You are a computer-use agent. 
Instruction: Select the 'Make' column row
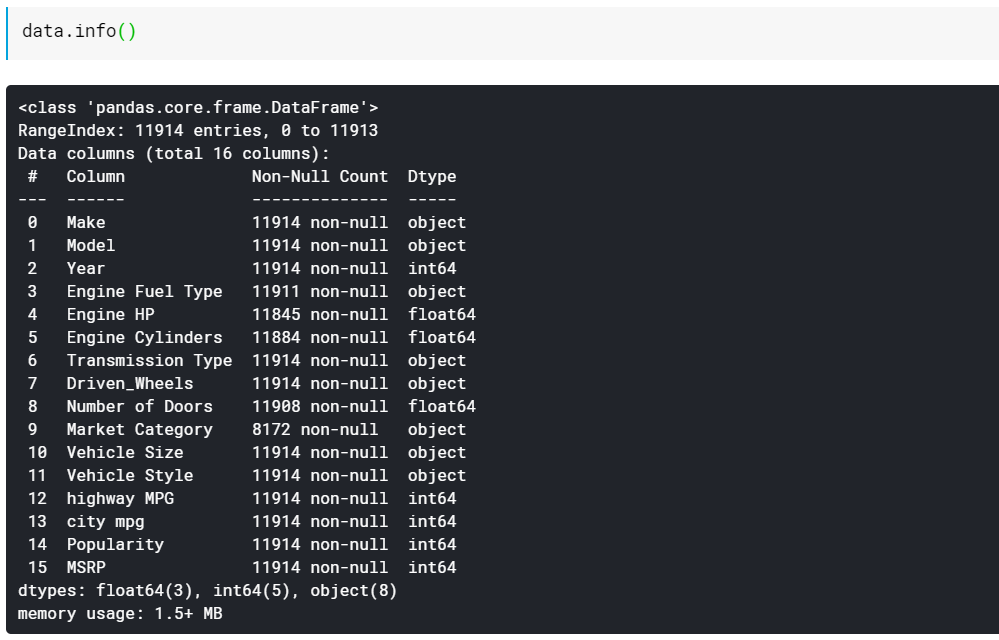86,222
